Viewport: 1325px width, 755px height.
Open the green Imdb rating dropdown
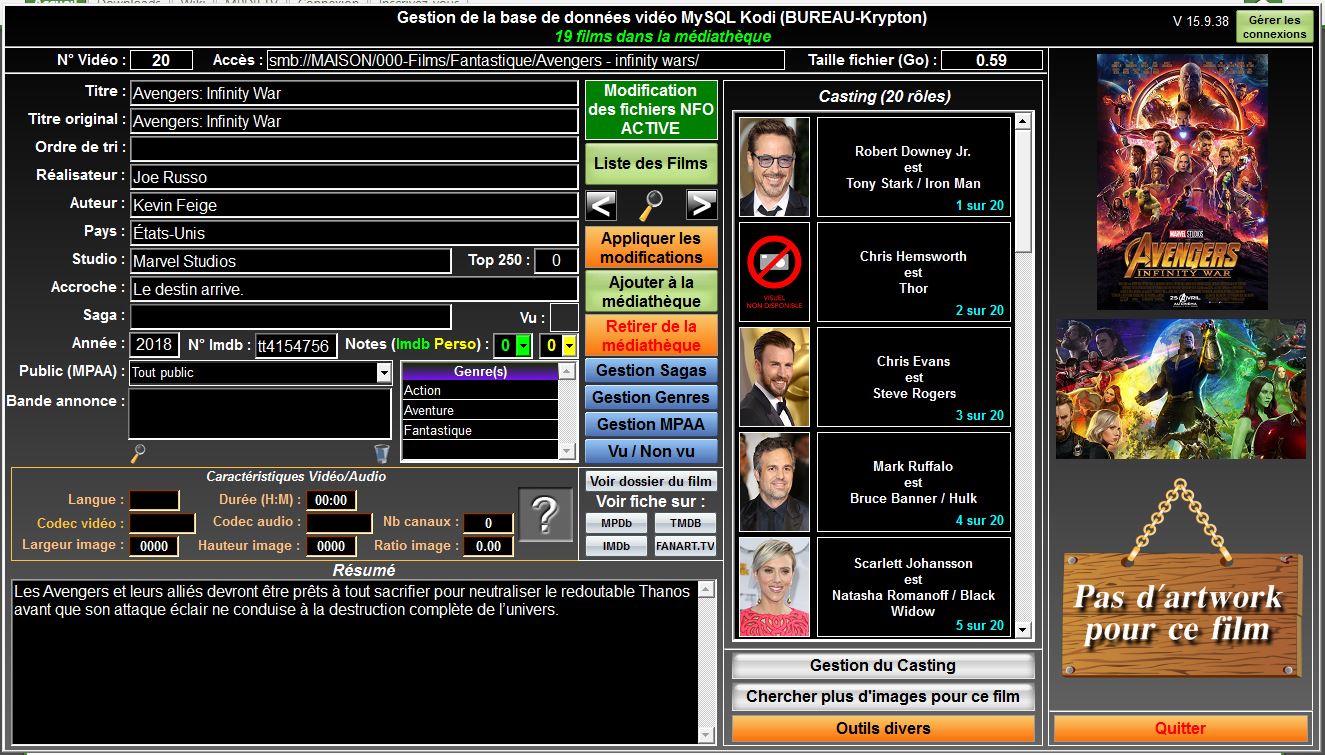pyautogui.click(x=523, y=346)
